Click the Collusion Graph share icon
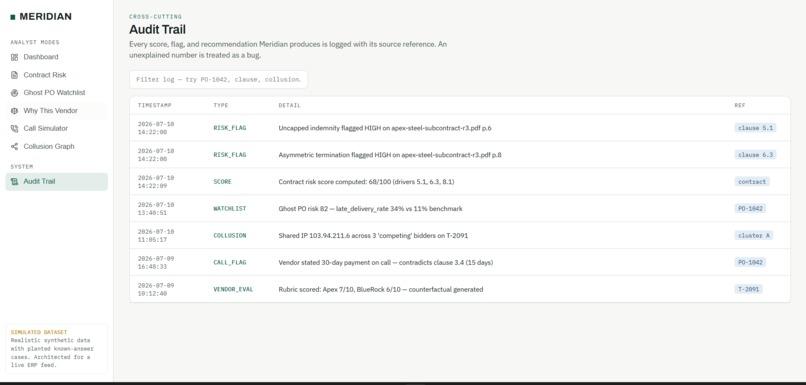The image size is (806, 385). pyautogui.click(x=14, y=146)
